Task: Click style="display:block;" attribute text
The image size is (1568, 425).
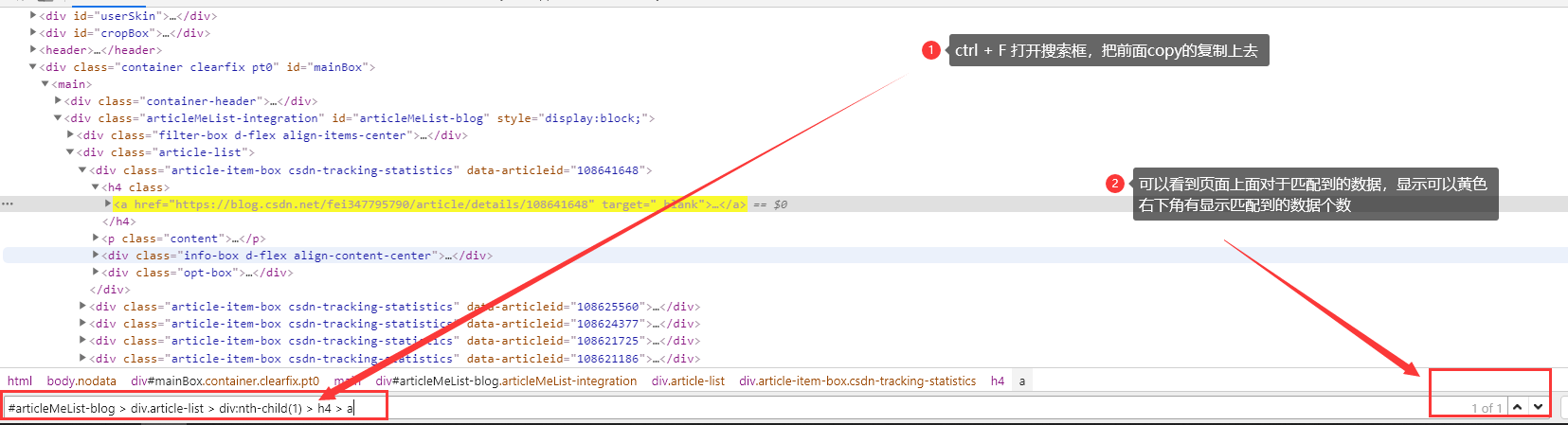Action: pos(571,118)
